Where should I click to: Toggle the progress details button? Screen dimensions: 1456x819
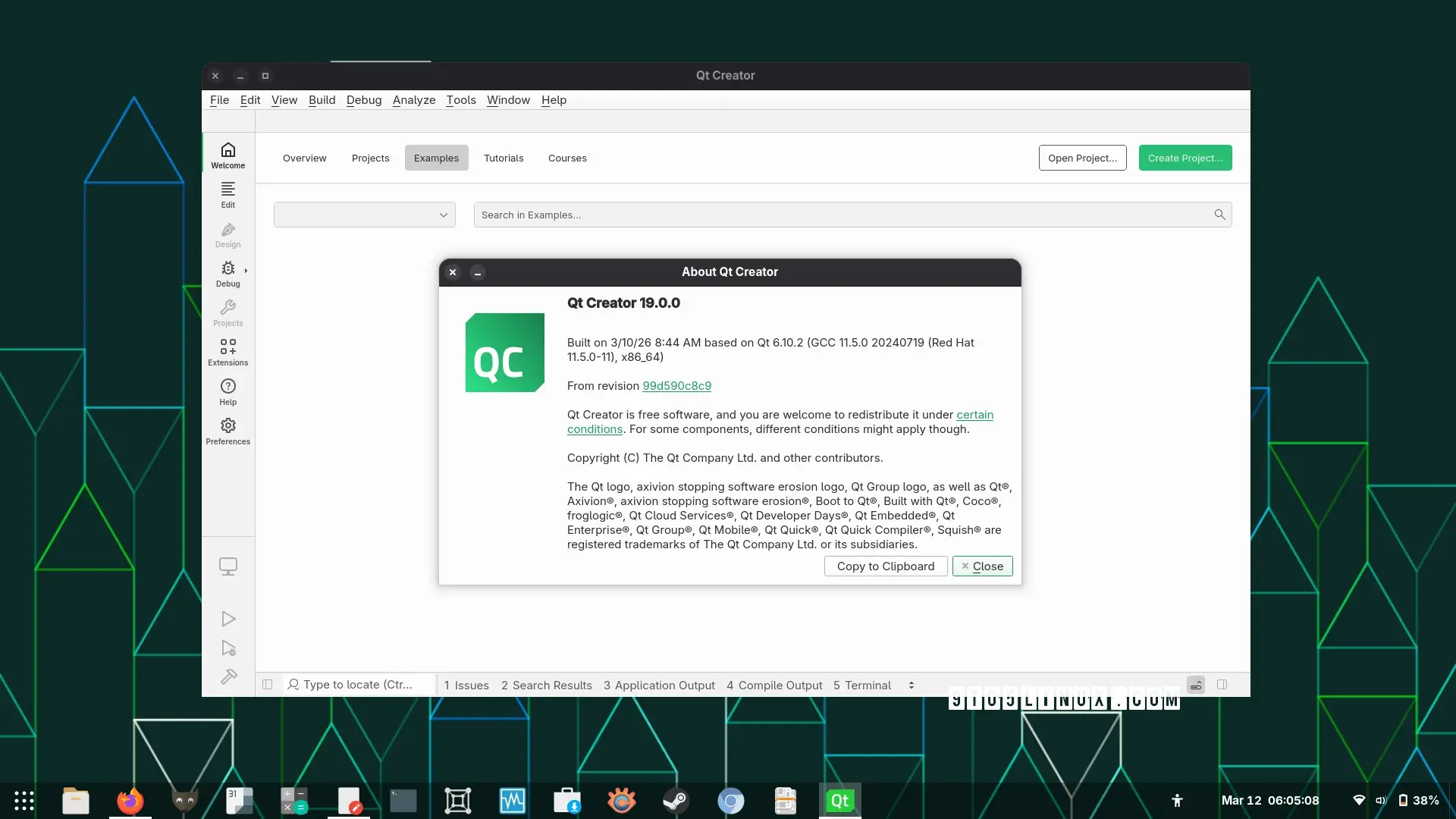tap(1196, 685)
